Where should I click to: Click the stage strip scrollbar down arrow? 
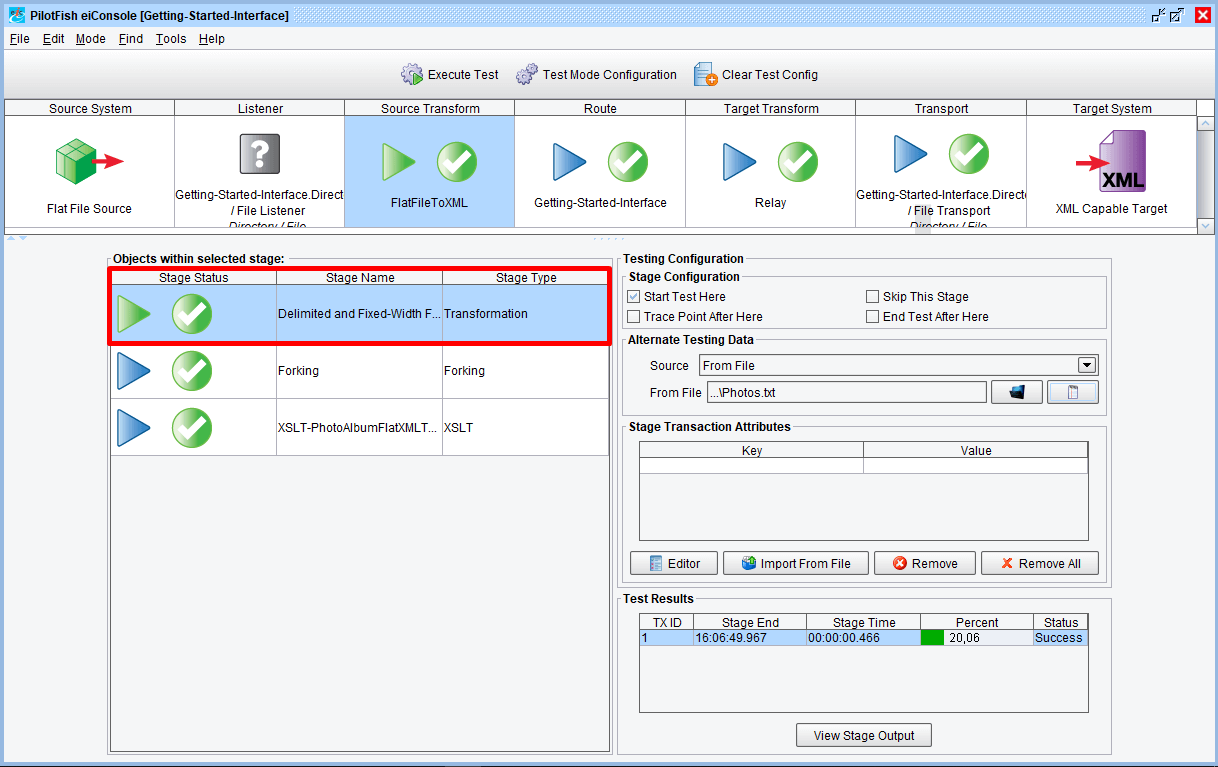coord(1205,227)
